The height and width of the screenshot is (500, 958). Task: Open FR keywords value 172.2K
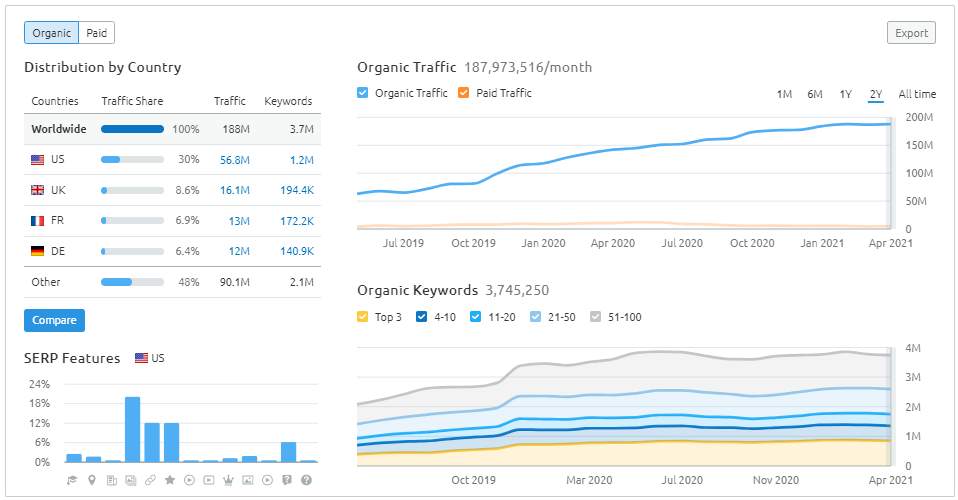[x=297, y=221]
